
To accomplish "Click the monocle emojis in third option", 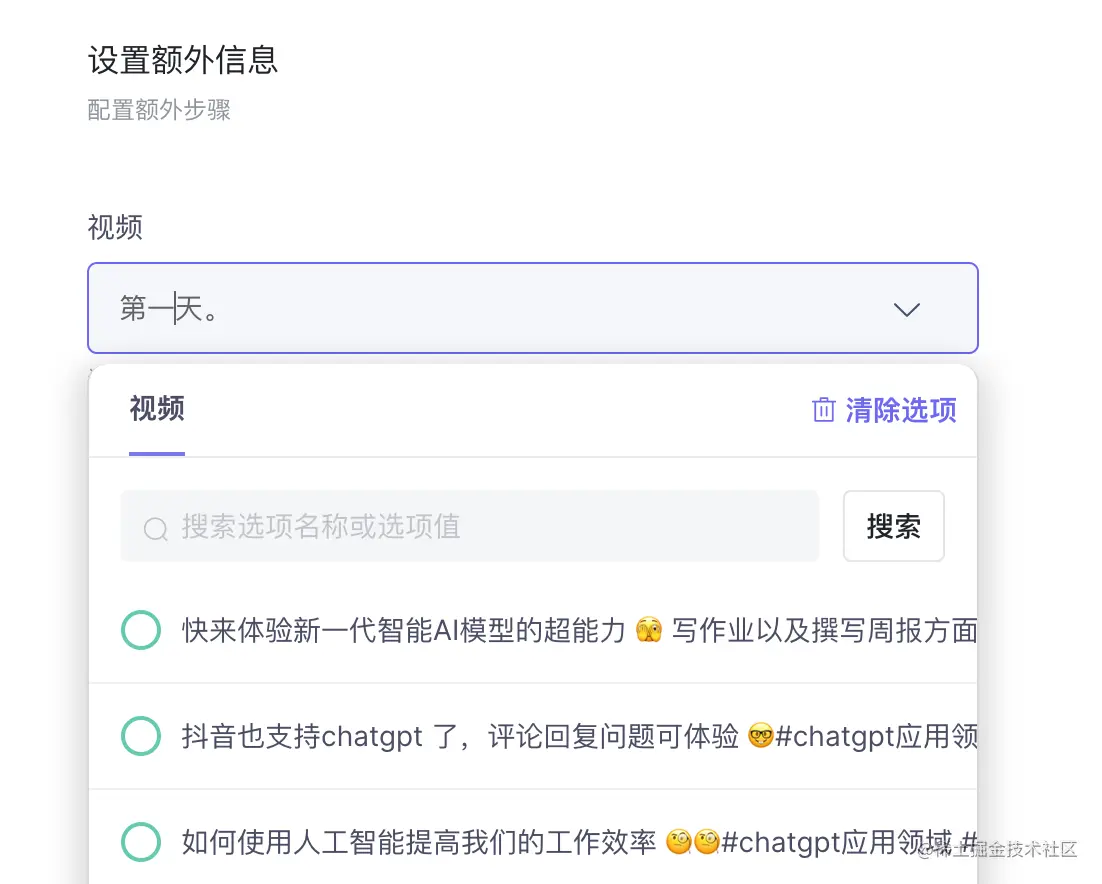I will click(x=692, y=841).
